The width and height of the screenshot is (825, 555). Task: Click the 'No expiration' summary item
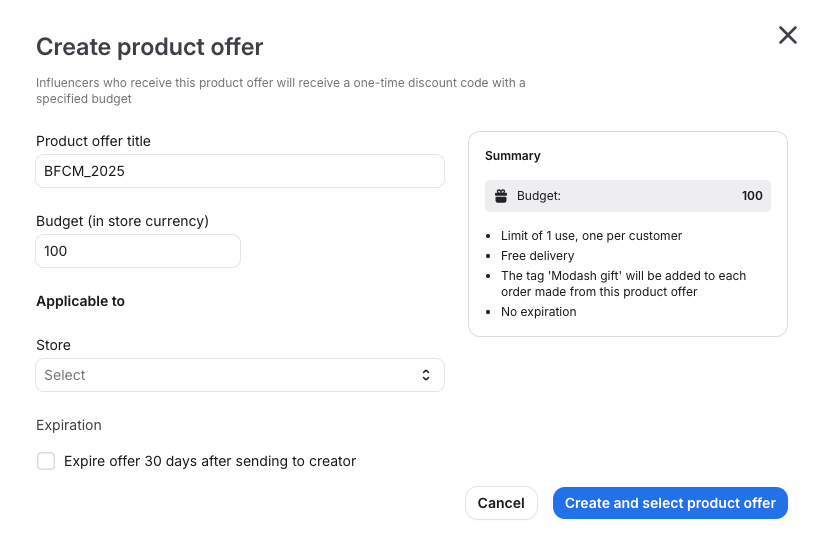pos(539,312)
